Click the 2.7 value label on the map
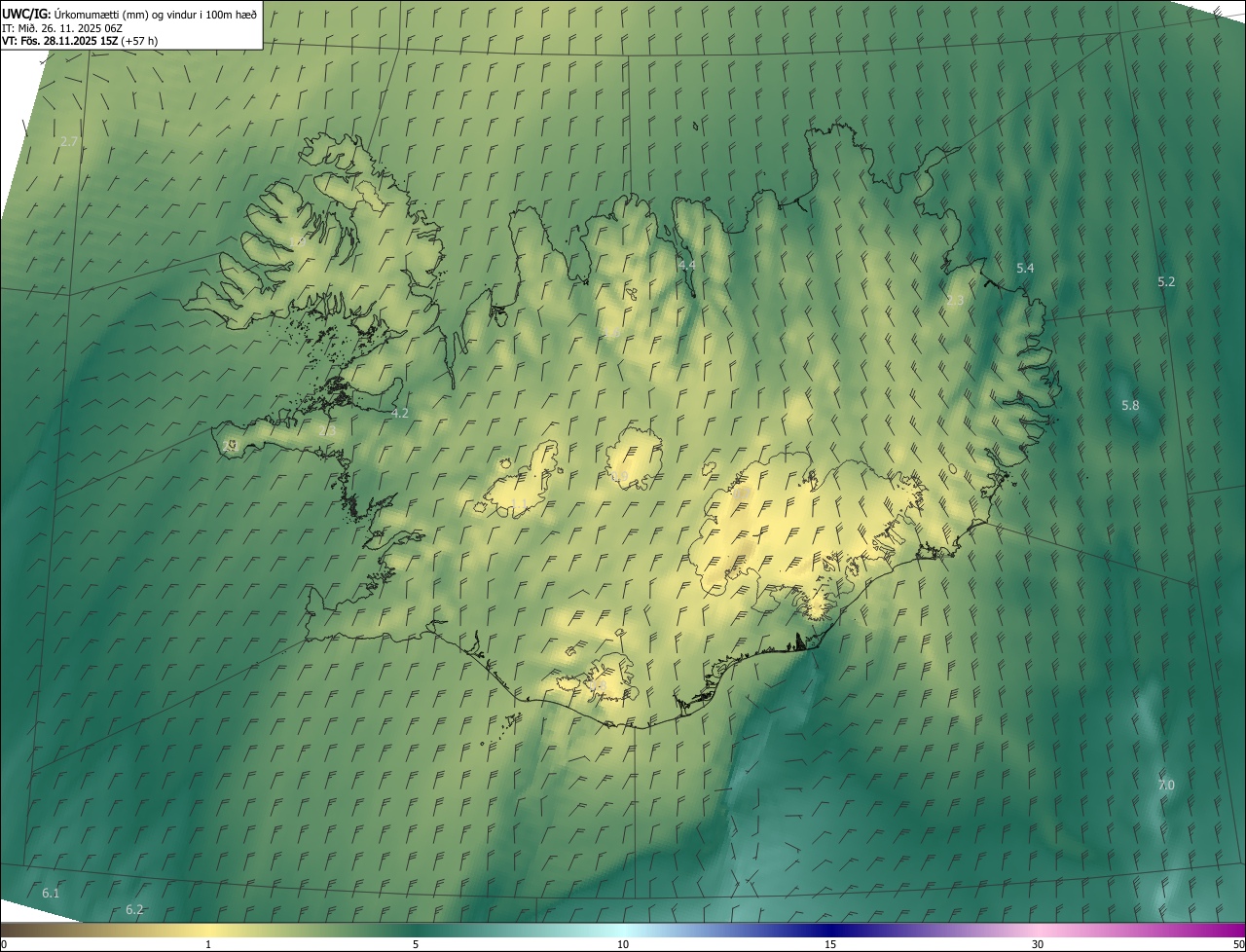This screenshot has width=1246, height=952. pos(69,141)
